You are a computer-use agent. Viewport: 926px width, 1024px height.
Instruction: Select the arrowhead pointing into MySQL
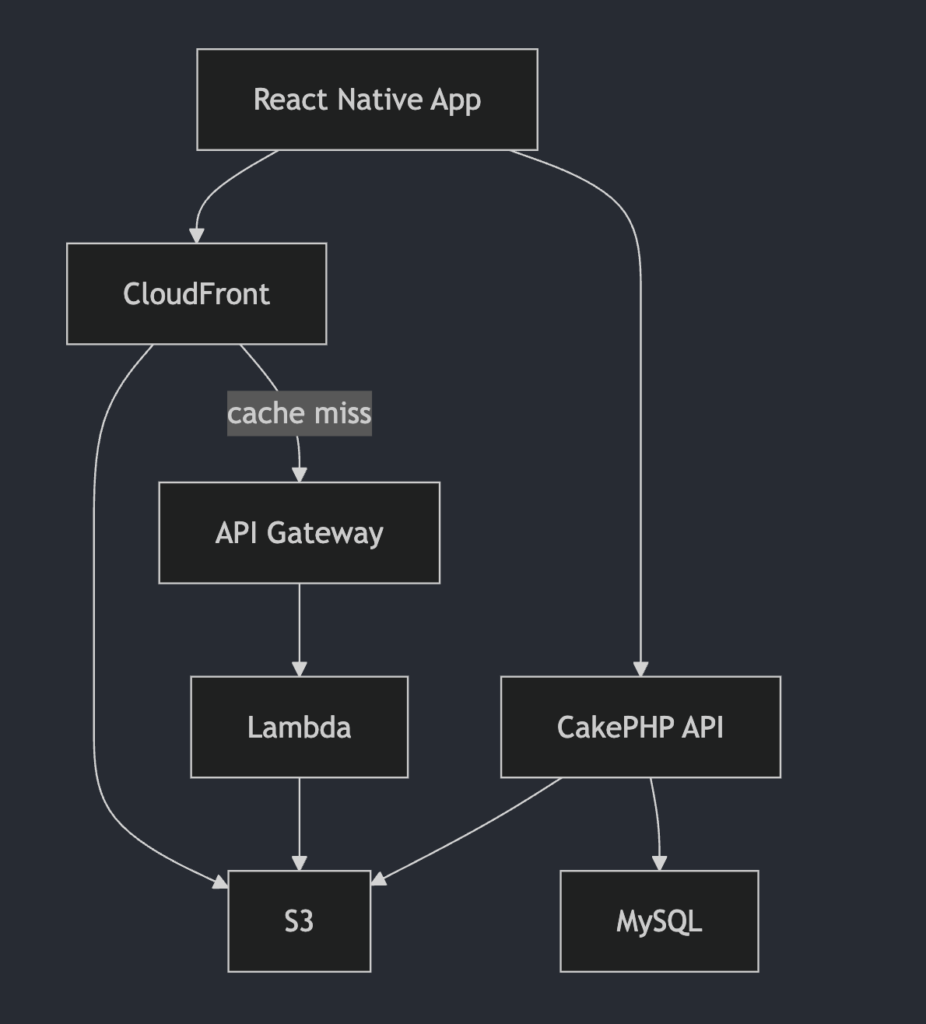pyautogui.click(x=659, y=862)
